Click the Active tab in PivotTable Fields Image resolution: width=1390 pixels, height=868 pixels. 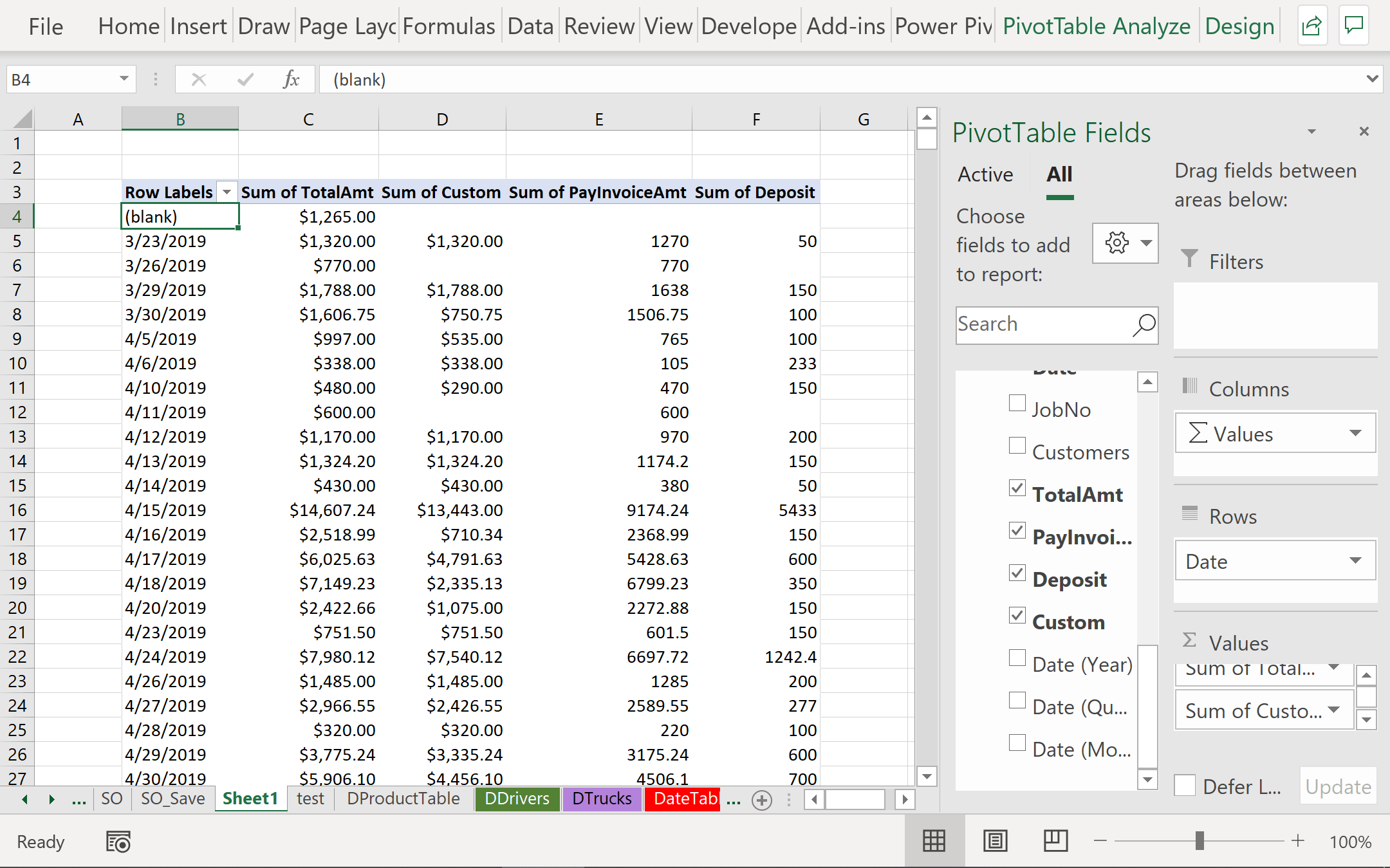click(985, 174)
